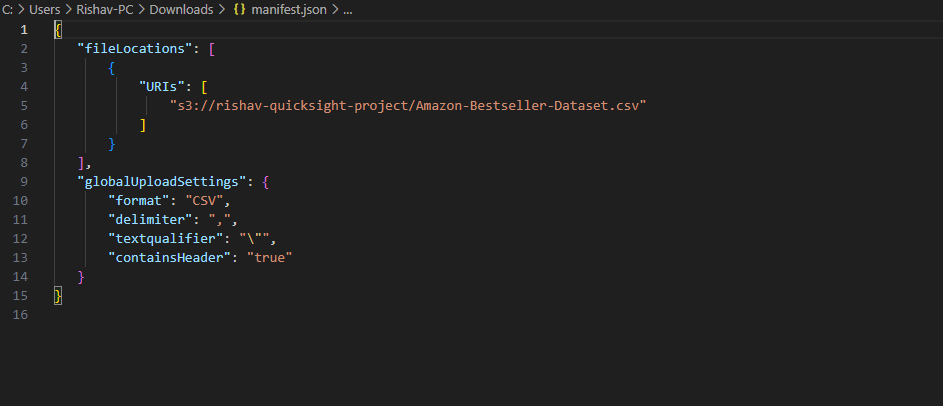Select line number 9 in gutter
This screenshot has width=943, height=406.
coord(24,181)
